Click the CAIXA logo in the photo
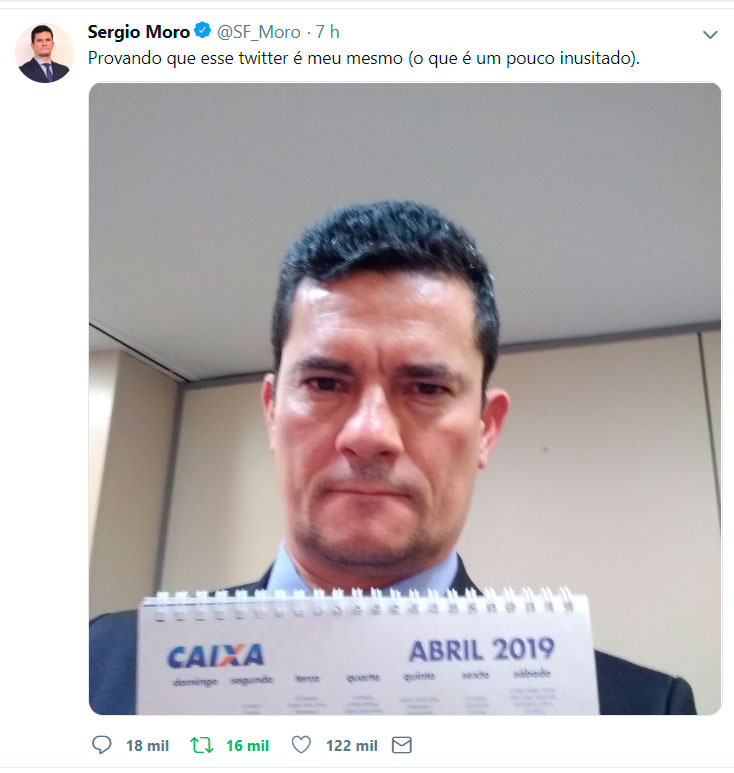Image resolution: width=734 pixels, height=773 pixels. [215, 656]
